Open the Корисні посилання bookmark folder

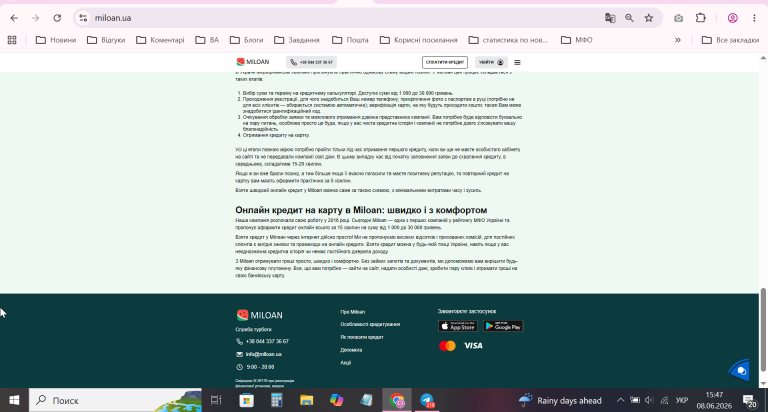(x=419, y=40)
